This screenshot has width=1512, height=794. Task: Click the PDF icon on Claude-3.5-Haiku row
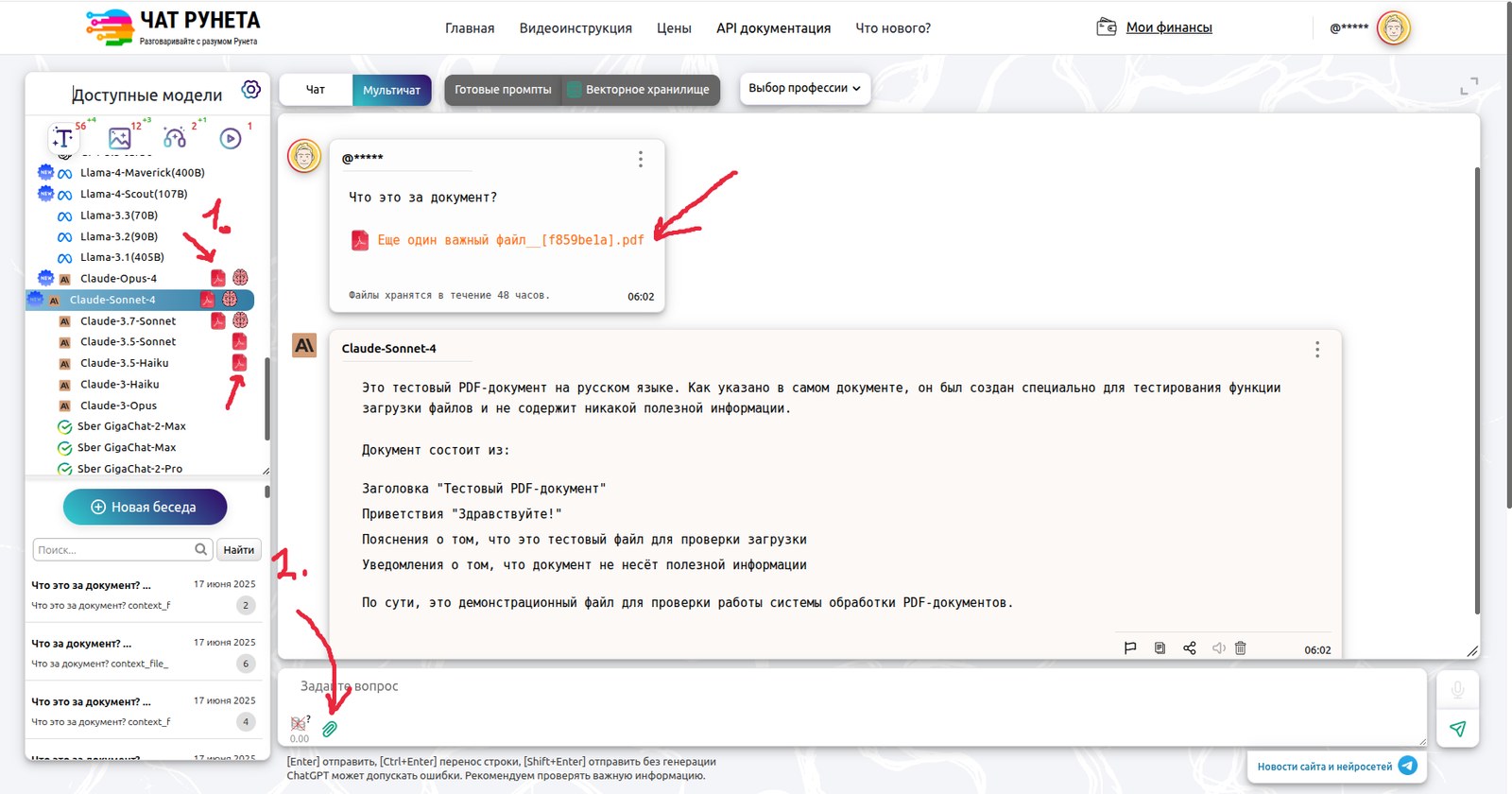(240, 363)
